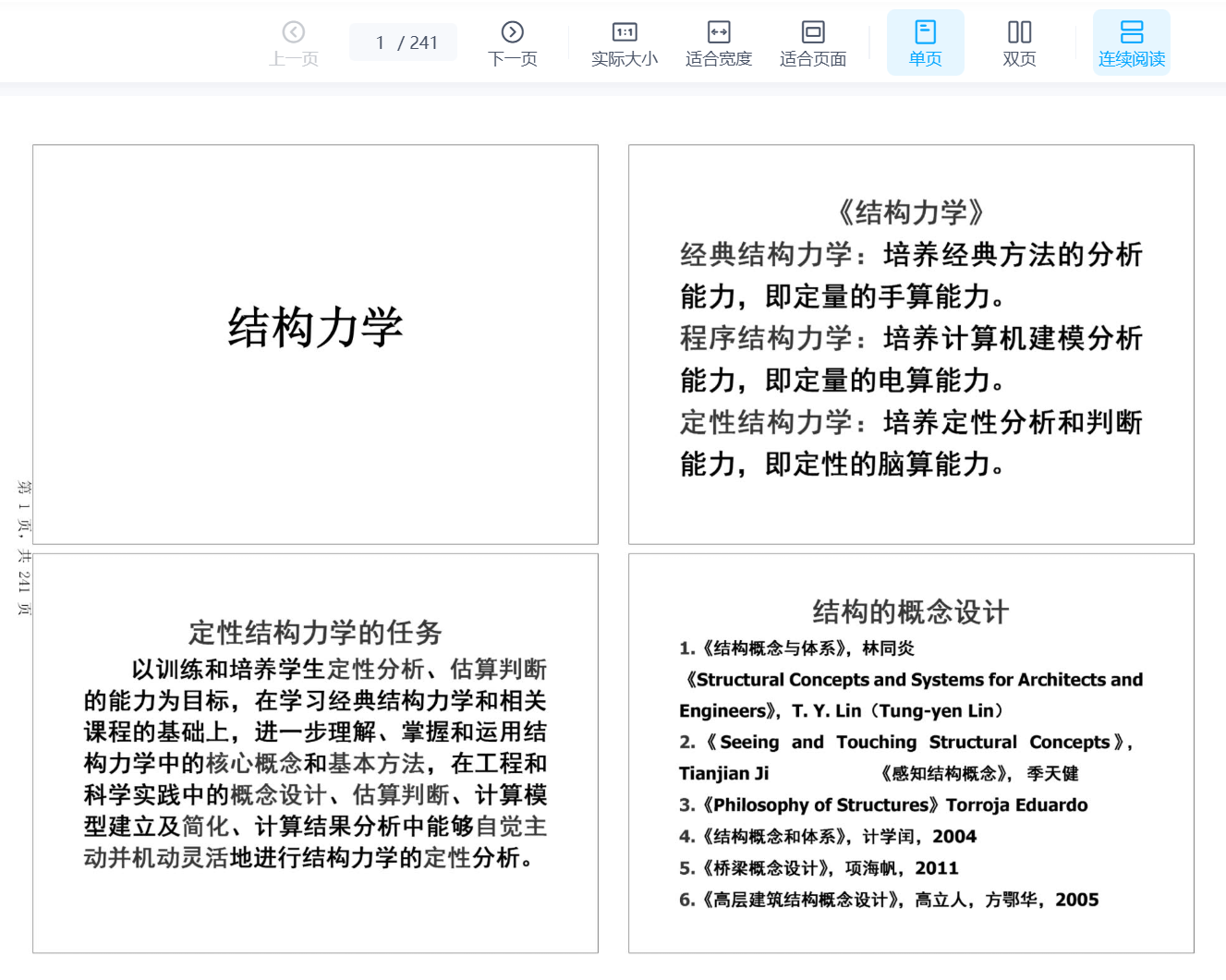Screen dimensions: 1226x980
Task: Click the current page number field
Action: click(380, 42)
